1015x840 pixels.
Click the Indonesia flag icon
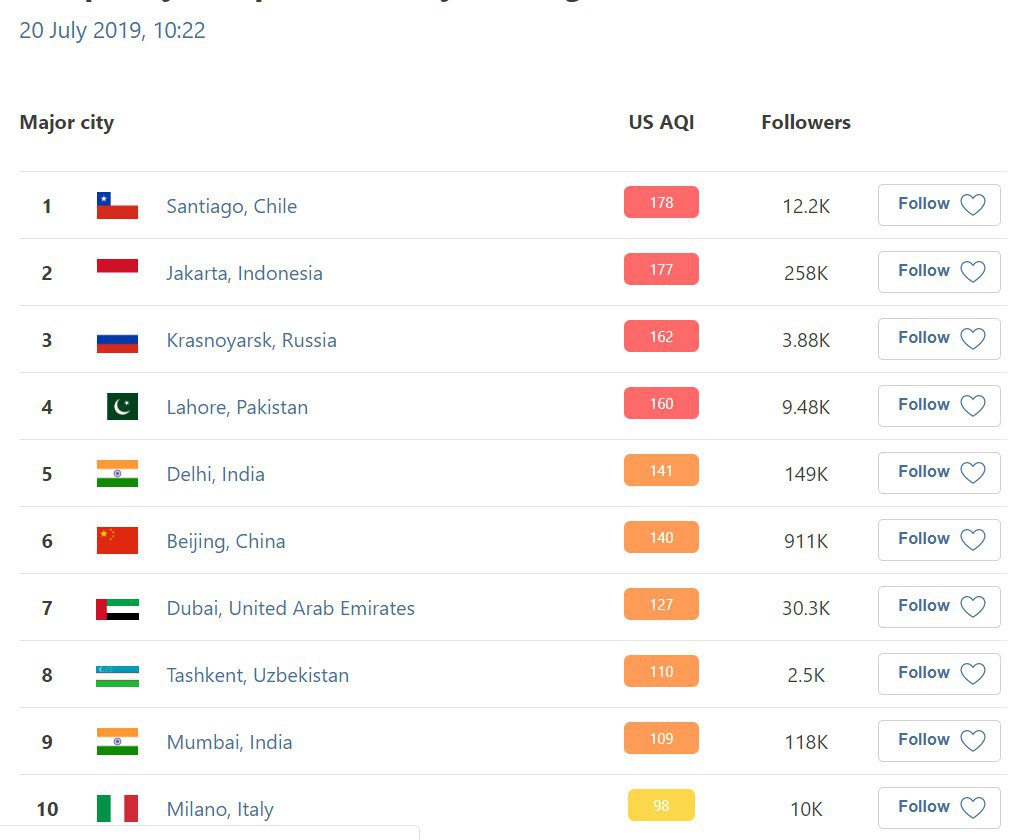[x=117, y=266]
